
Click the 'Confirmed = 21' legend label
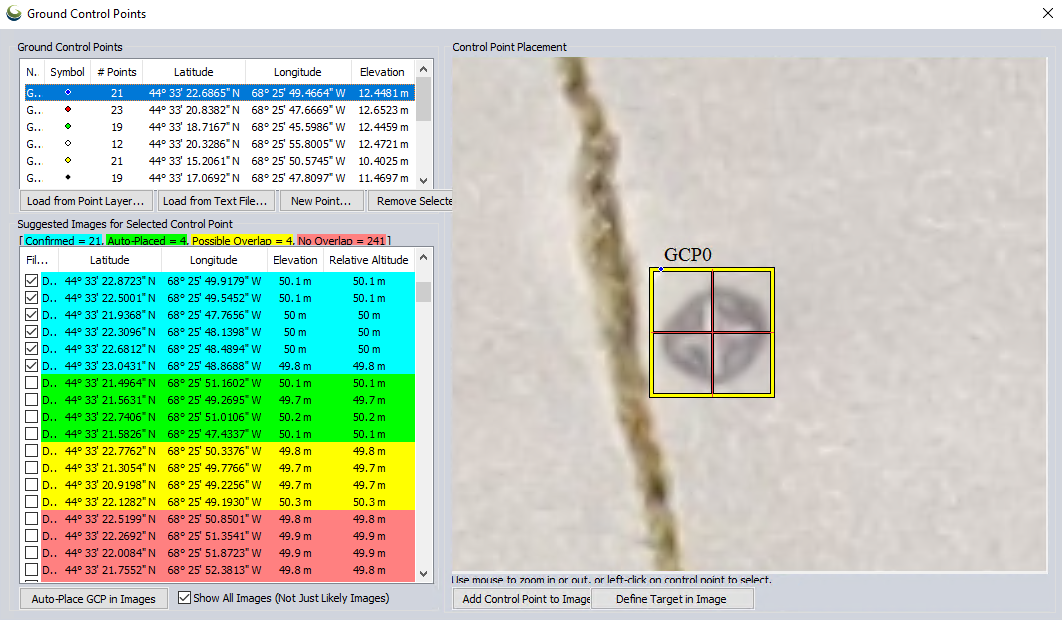[x=64, y=241]
